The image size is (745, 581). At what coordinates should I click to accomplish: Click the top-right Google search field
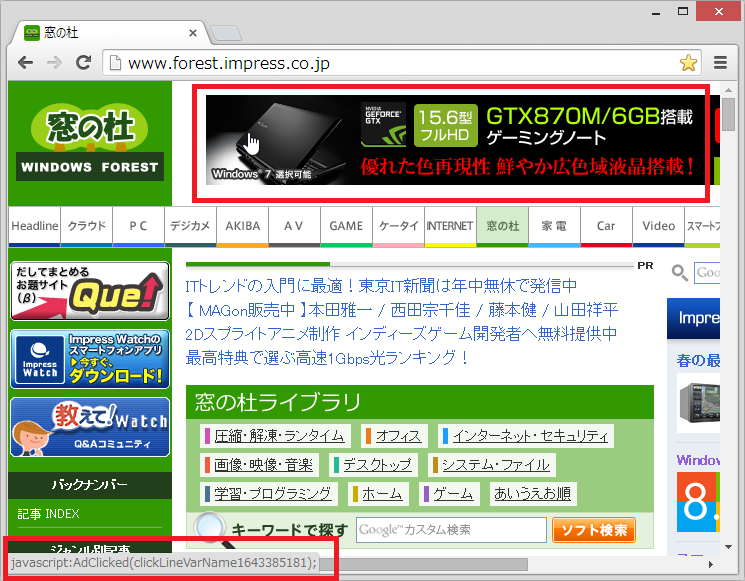pos(707,273)
